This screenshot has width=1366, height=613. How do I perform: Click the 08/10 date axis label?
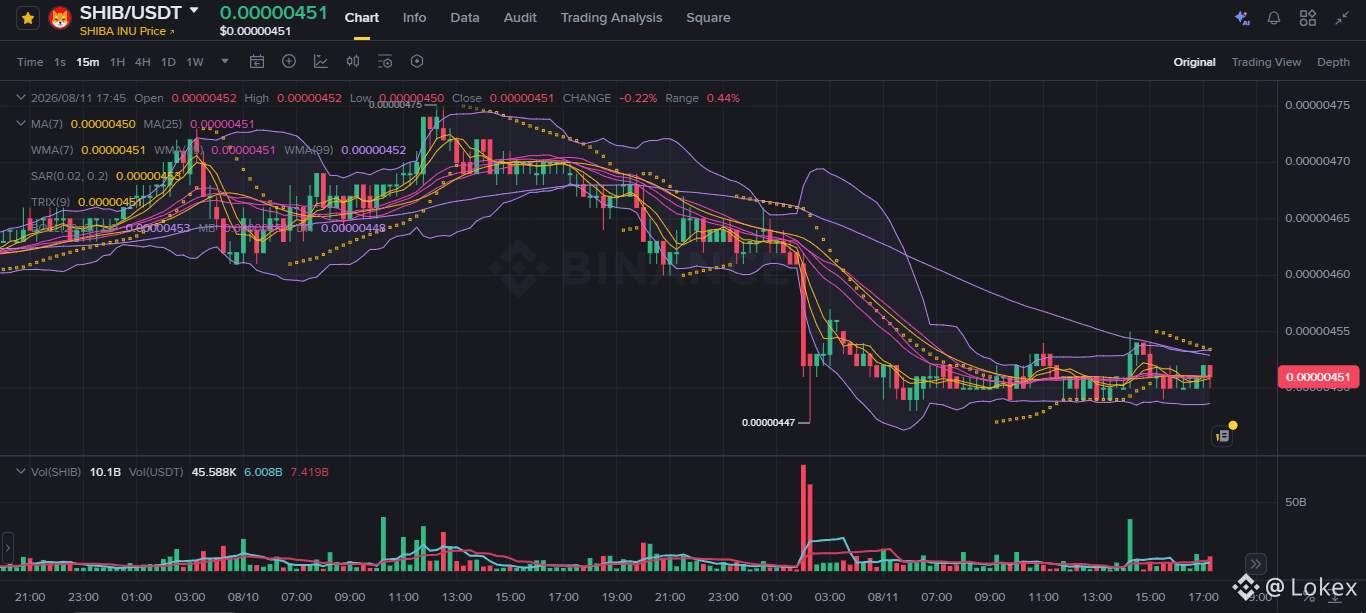pos(243,597)
